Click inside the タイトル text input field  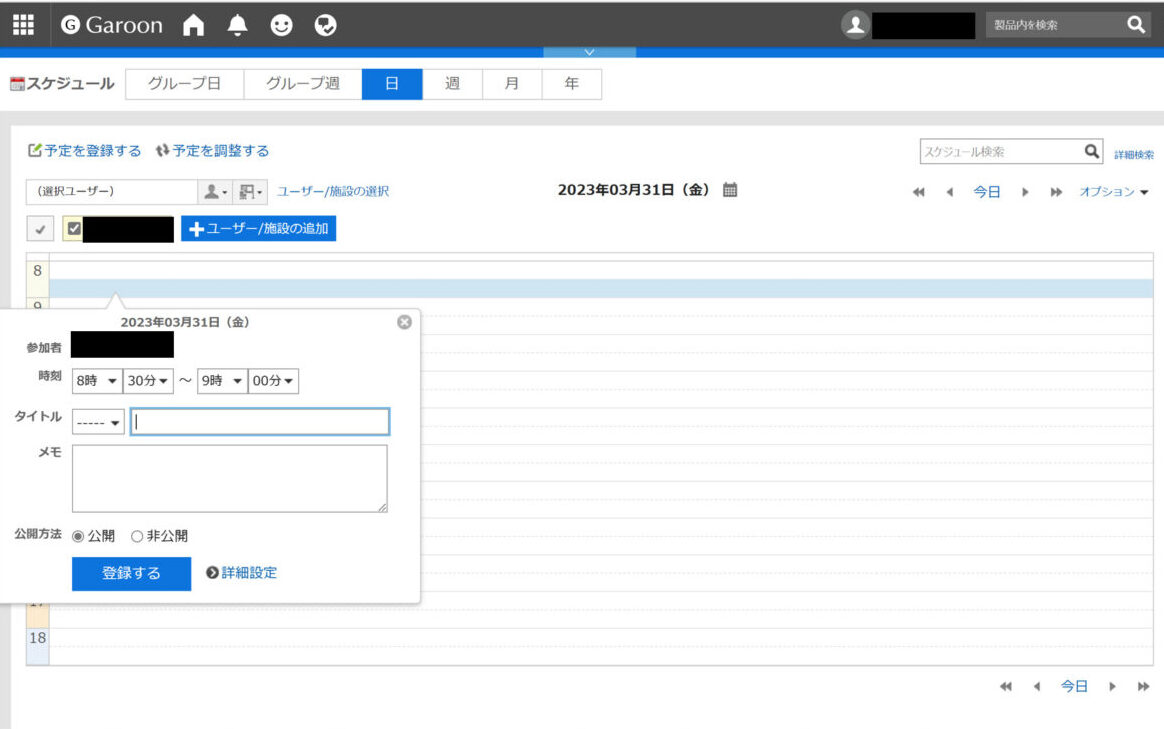pyautogui.click(x=258, y=421)
